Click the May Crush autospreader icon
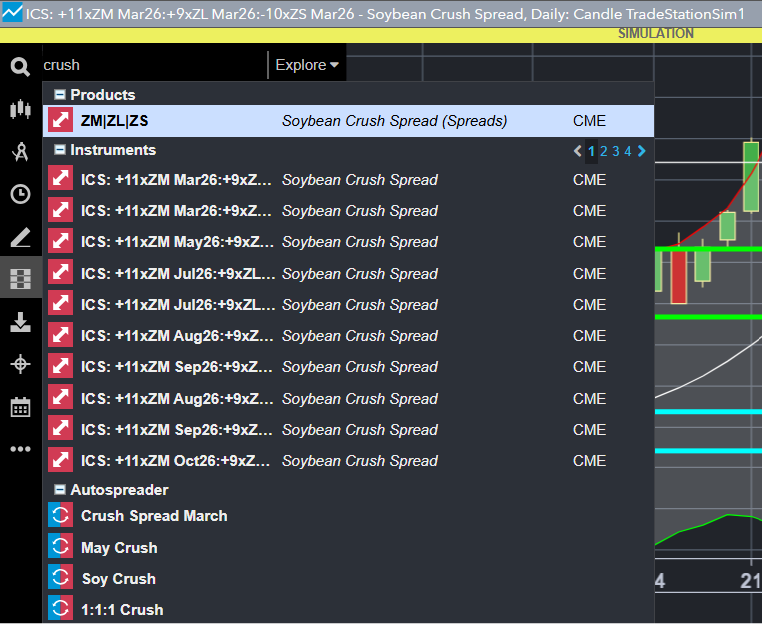 (x=60, y=547)
